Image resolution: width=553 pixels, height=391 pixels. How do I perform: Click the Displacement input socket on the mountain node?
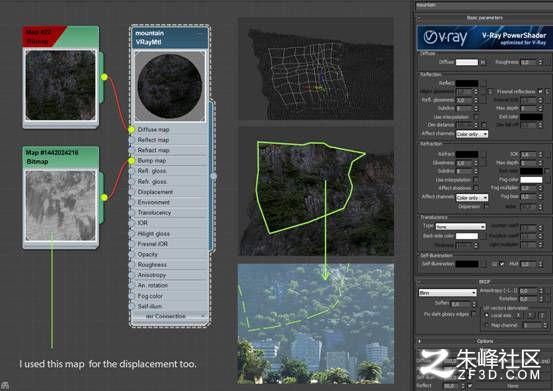click(131, 192)
